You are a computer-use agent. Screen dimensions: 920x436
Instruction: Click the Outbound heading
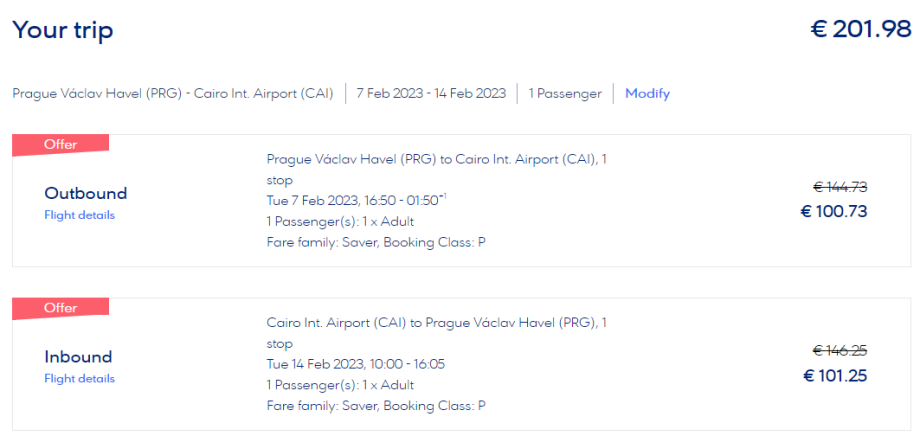86,193
